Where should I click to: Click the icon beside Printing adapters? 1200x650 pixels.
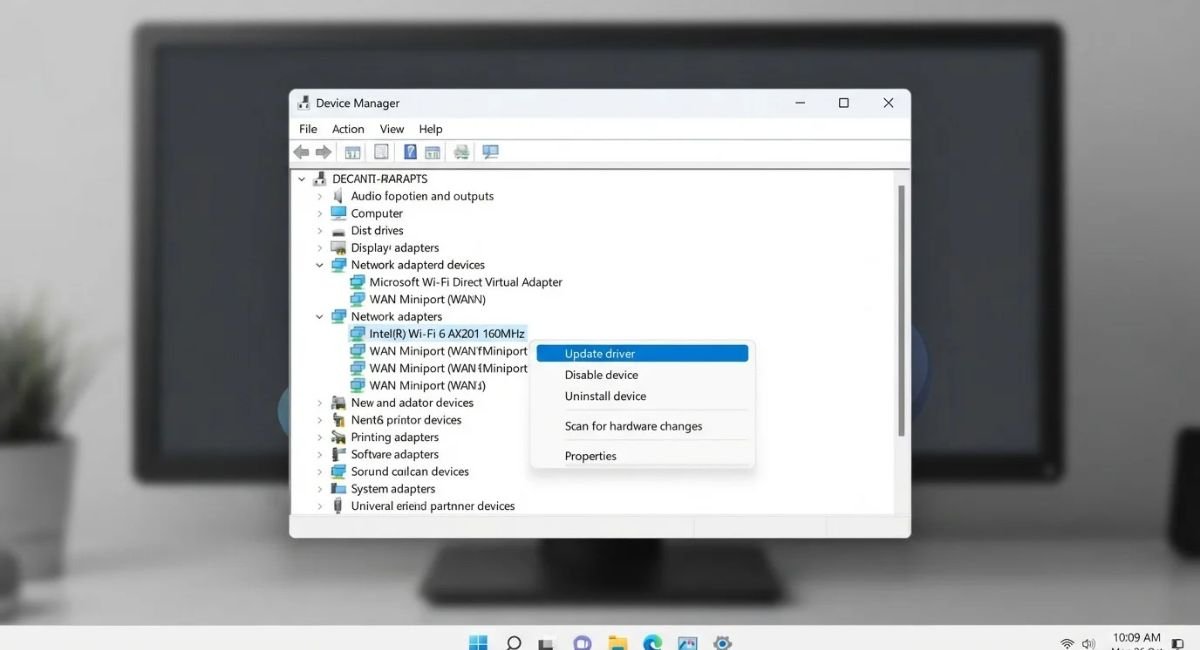click(x=338, y=437)
